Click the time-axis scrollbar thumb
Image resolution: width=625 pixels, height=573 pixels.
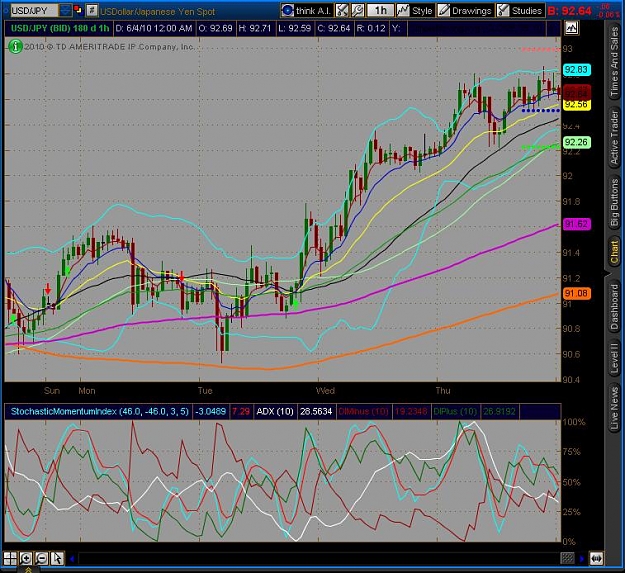click(x=568, y=559)
